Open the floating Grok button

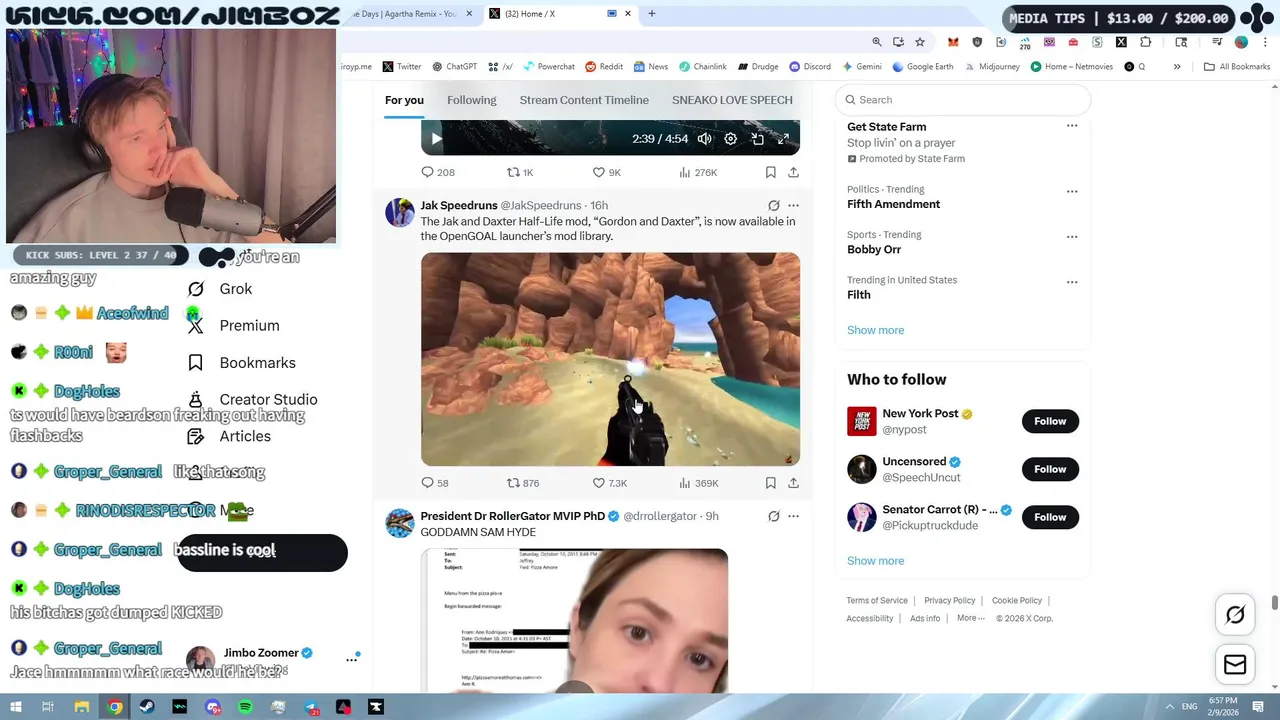(x=1235, y=615)
